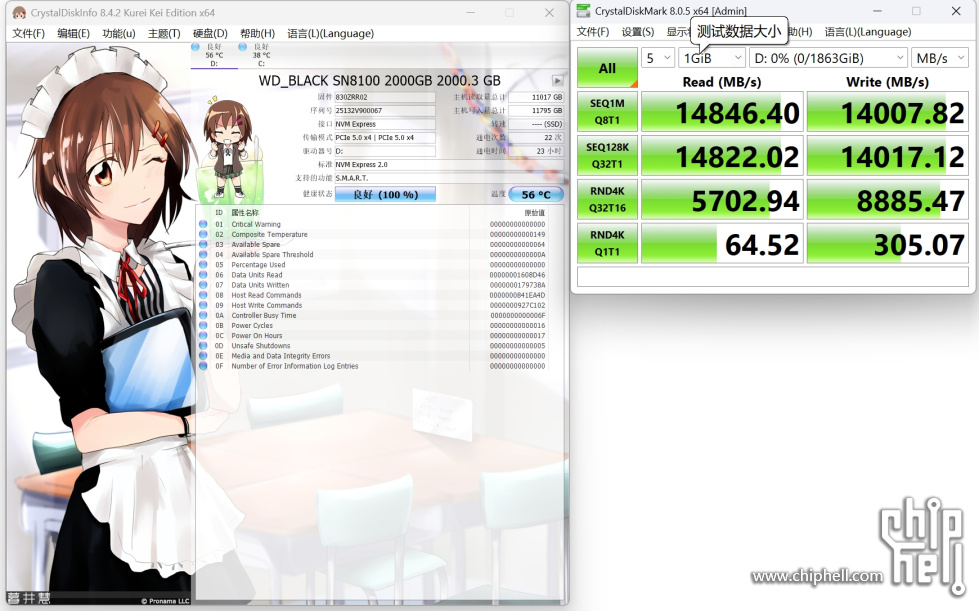Click status orb for Data Units Read row
This screenshot has width=979, height=611.
point(203,275)
